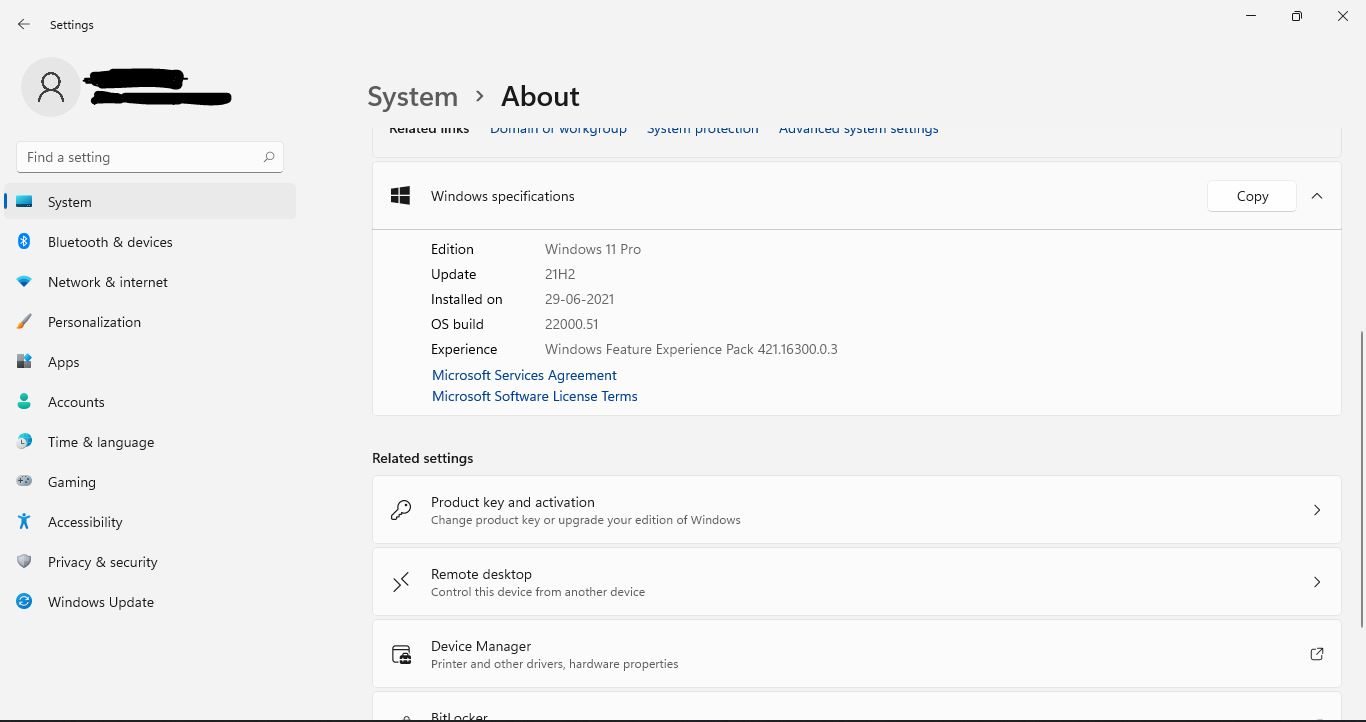Image resolution: width=1366 pixels, height=722 pixels.
Task: Click the Find a setting search field
Action: coord(149,157)
